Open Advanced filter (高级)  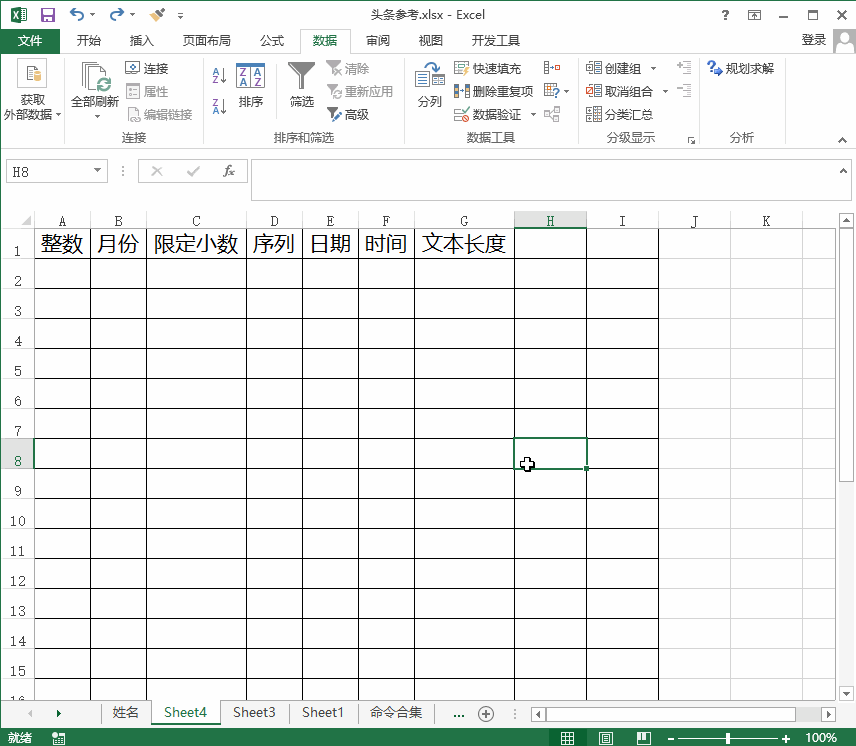pyautogui.click(x=348, y=114)
